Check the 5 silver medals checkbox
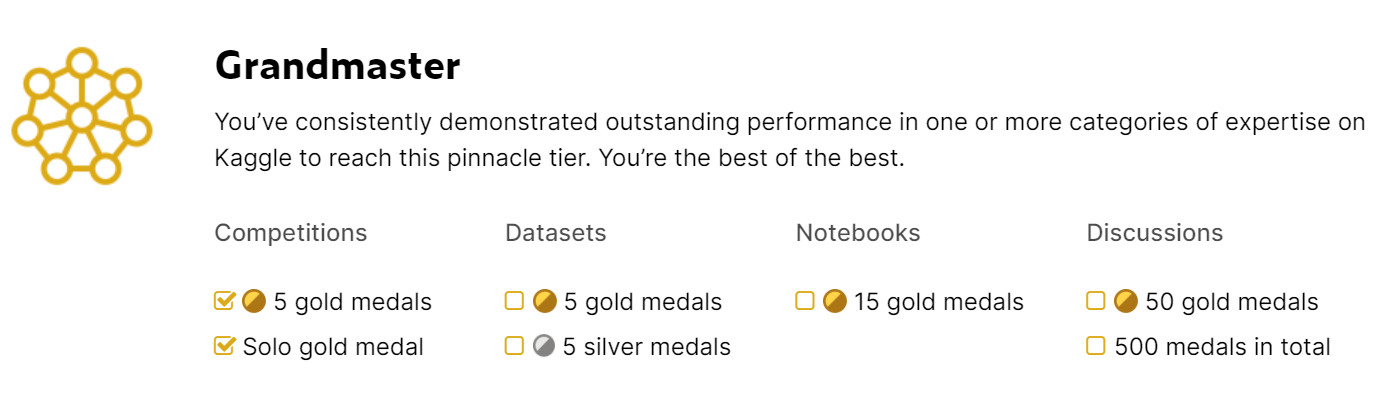 click(x=514, y=347)
